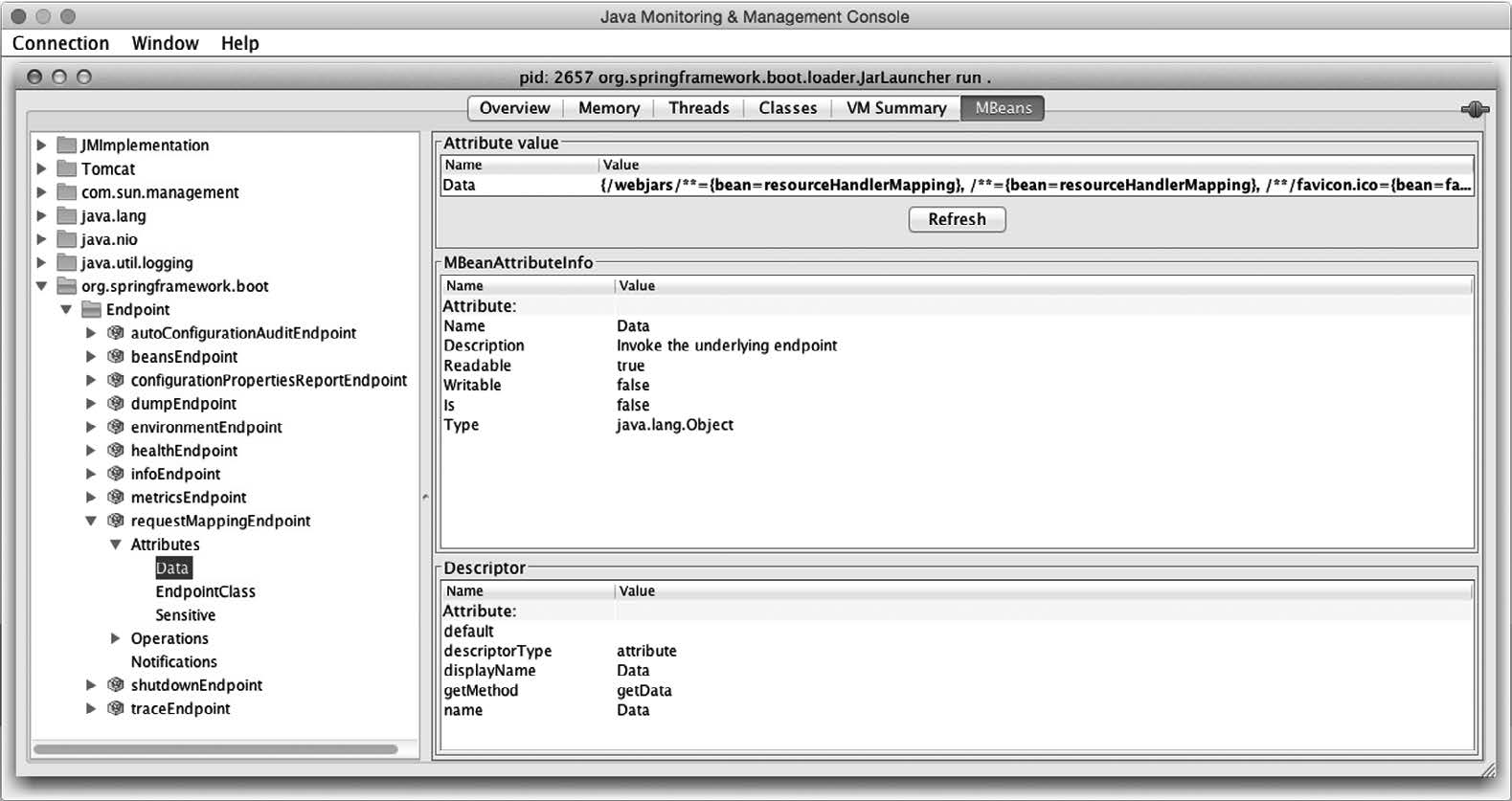1512x801 pixels.
Task: Click the tree panel horizontal scrollbar
Action: [x=215, y=749]
